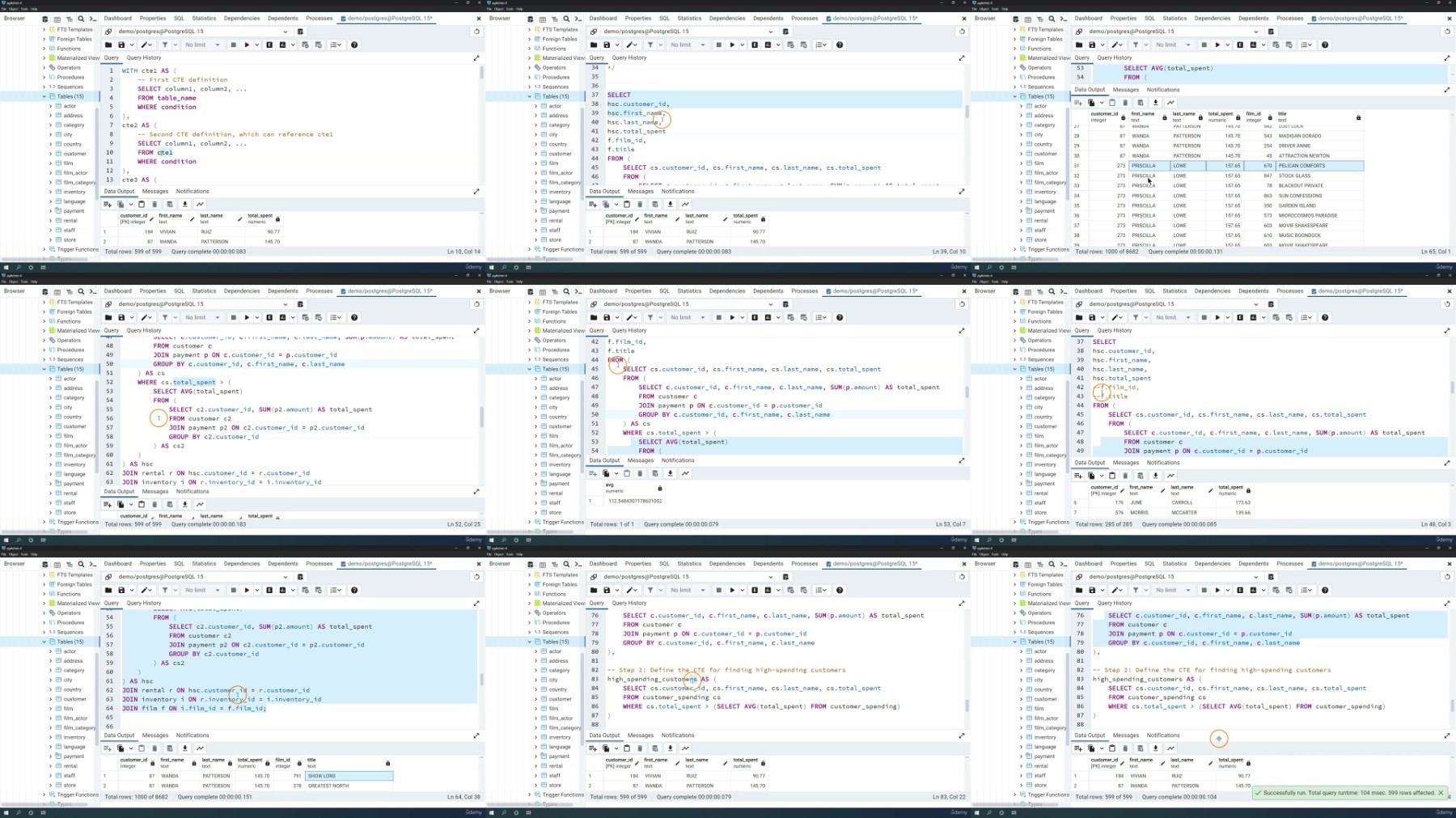Click Explain Analyze icon in middle-right window

pyautogui.click(x=1253, y=317)
